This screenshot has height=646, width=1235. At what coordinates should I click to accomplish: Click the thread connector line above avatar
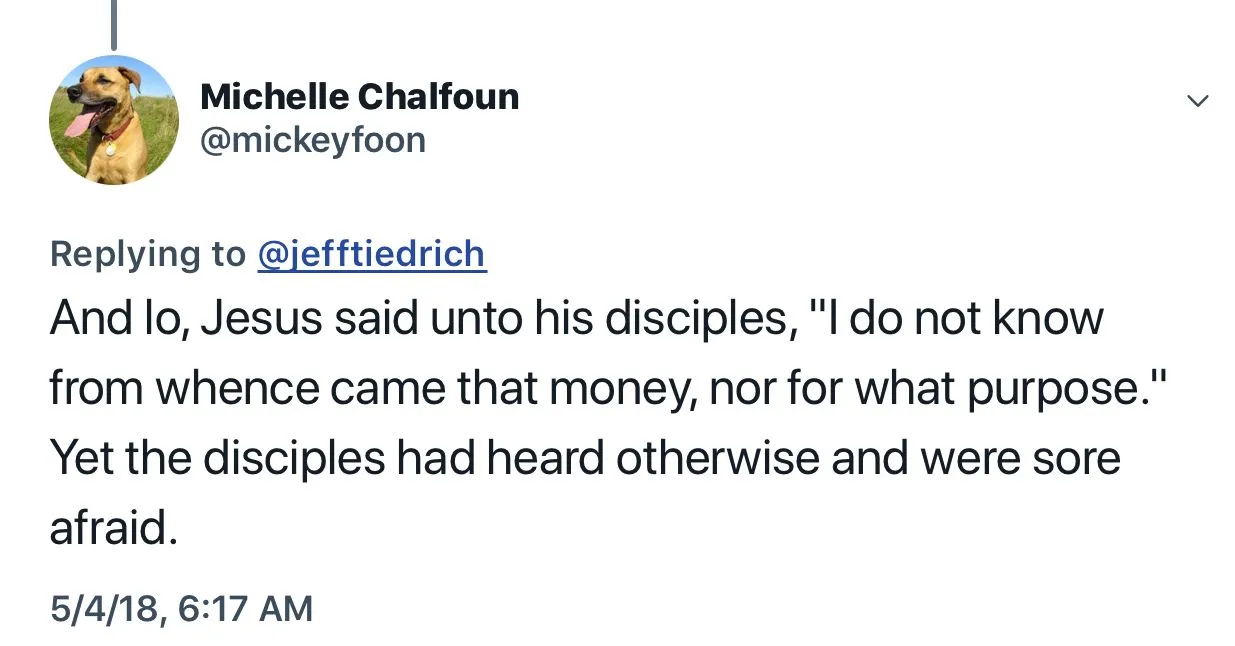[x=113, y=24]
